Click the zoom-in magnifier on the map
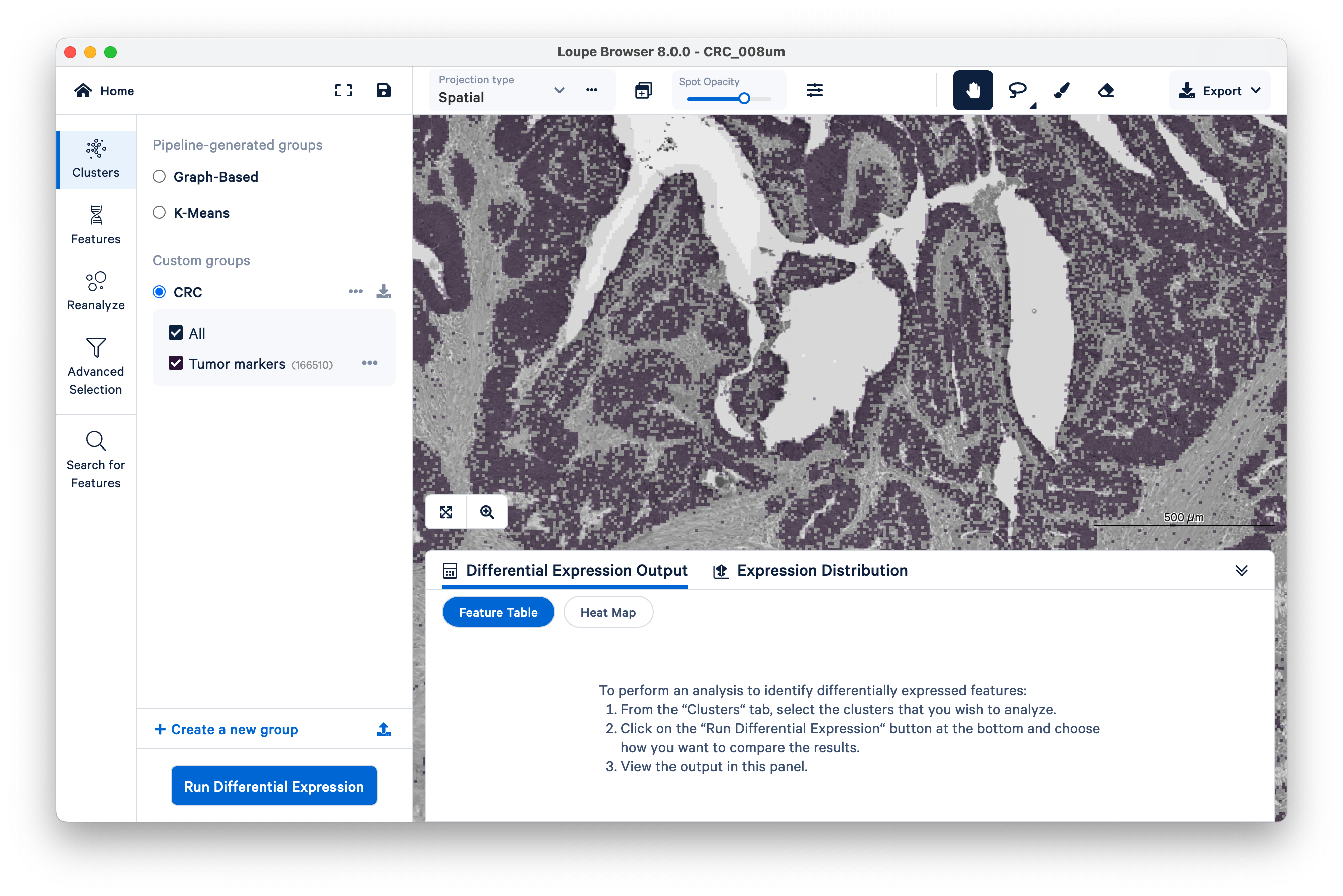 pyautogui.click(x=487, y=512)
